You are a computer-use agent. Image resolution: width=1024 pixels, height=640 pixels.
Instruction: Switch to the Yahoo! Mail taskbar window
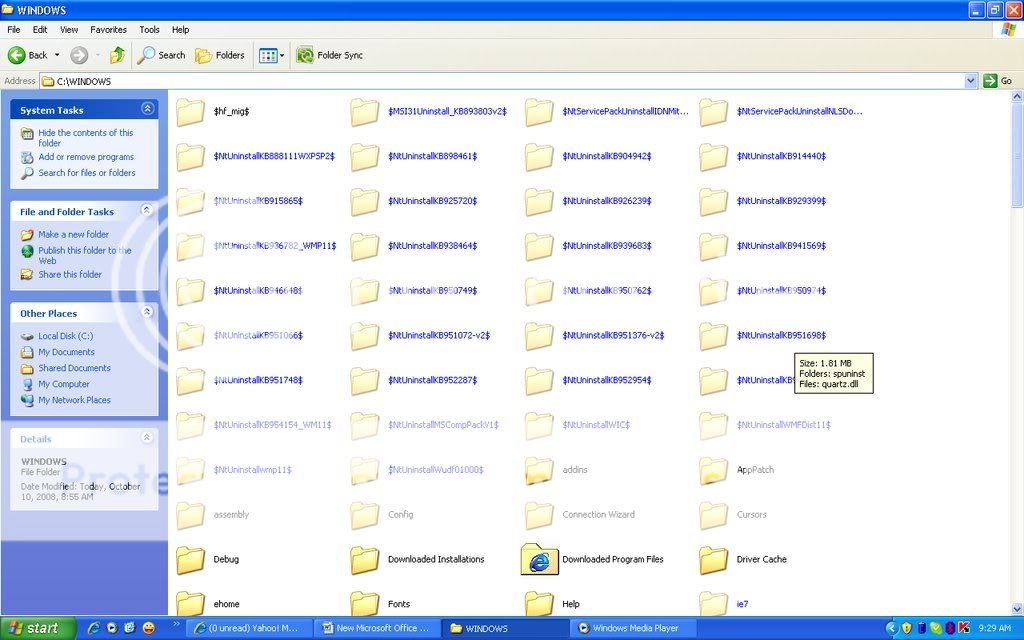pyautogui.click(x=251, y=628)
